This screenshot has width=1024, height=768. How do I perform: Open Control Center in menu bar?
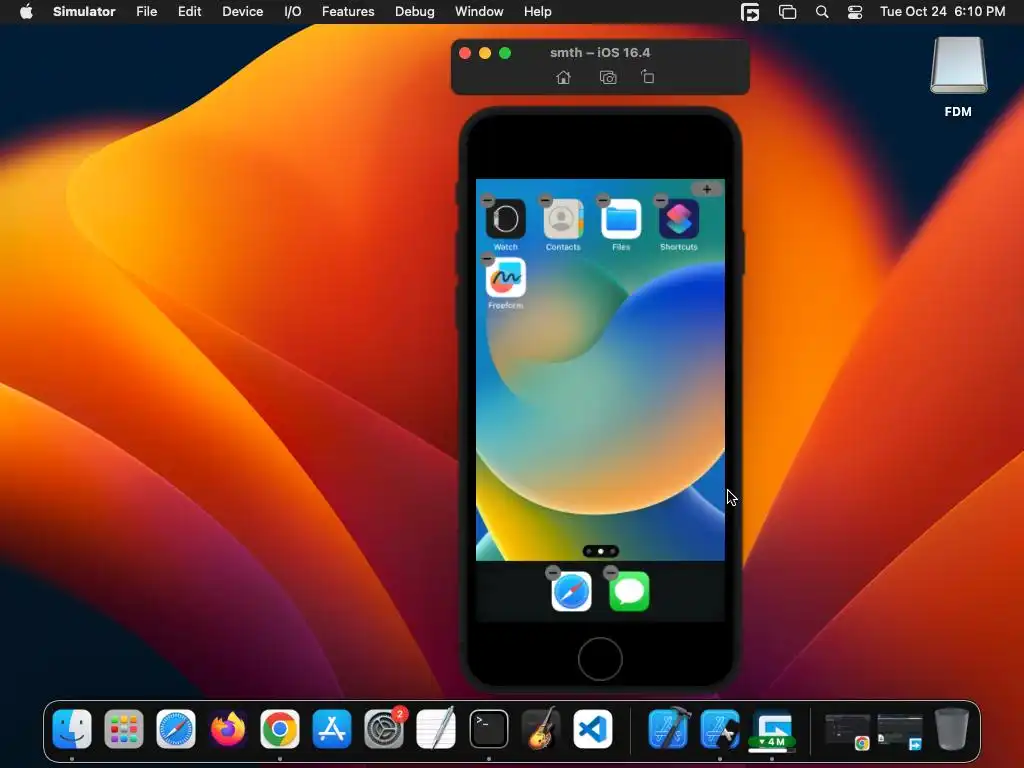(855, 12)
